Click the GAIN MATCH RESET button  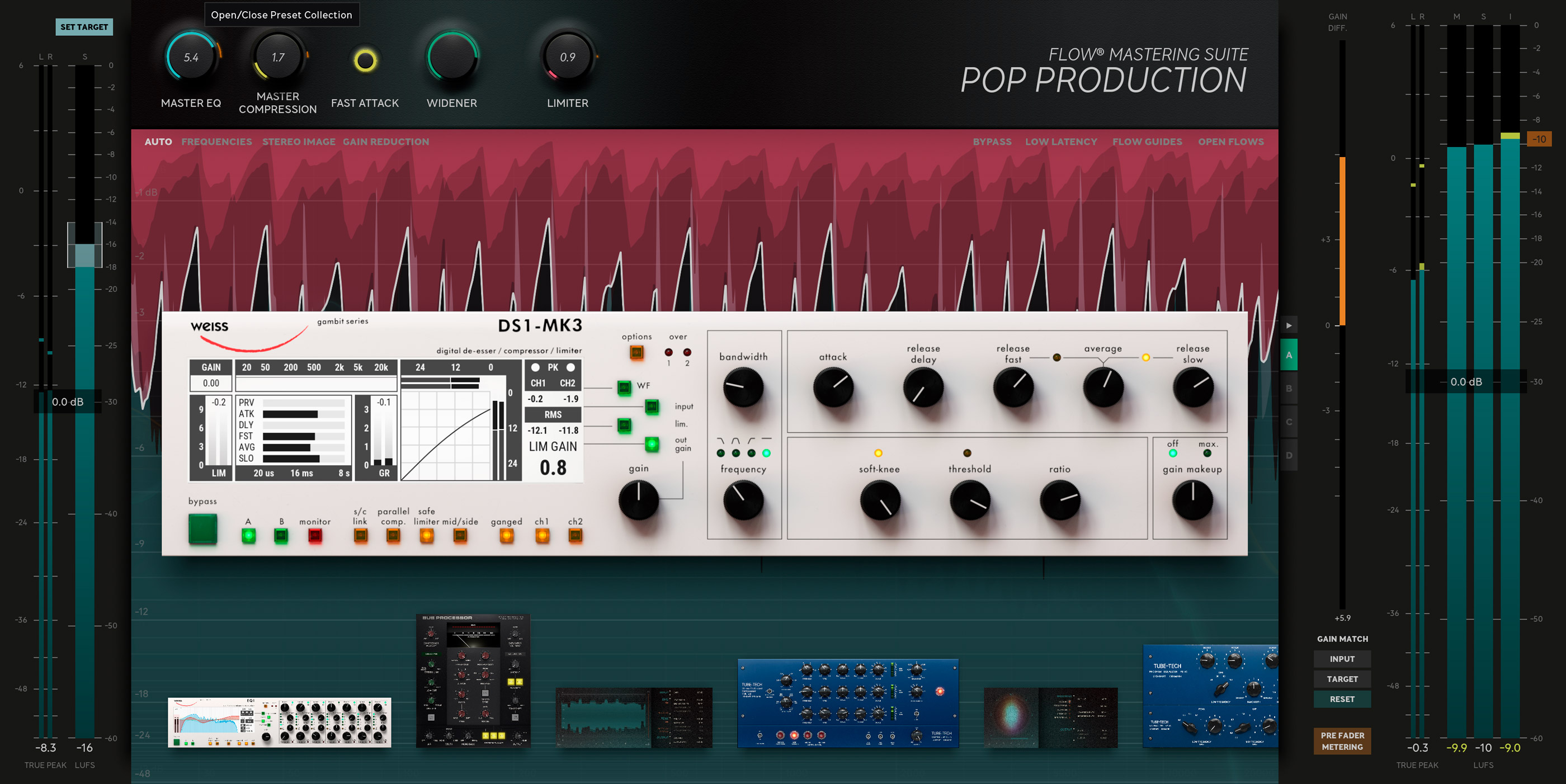point(1342,699)
